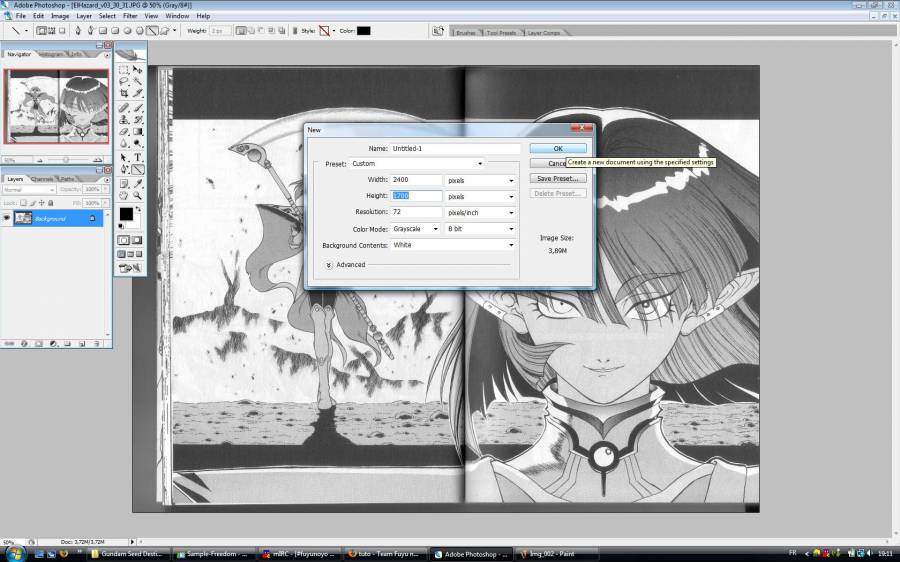Switch to Quick Mask mode

(x=137, y=240)
